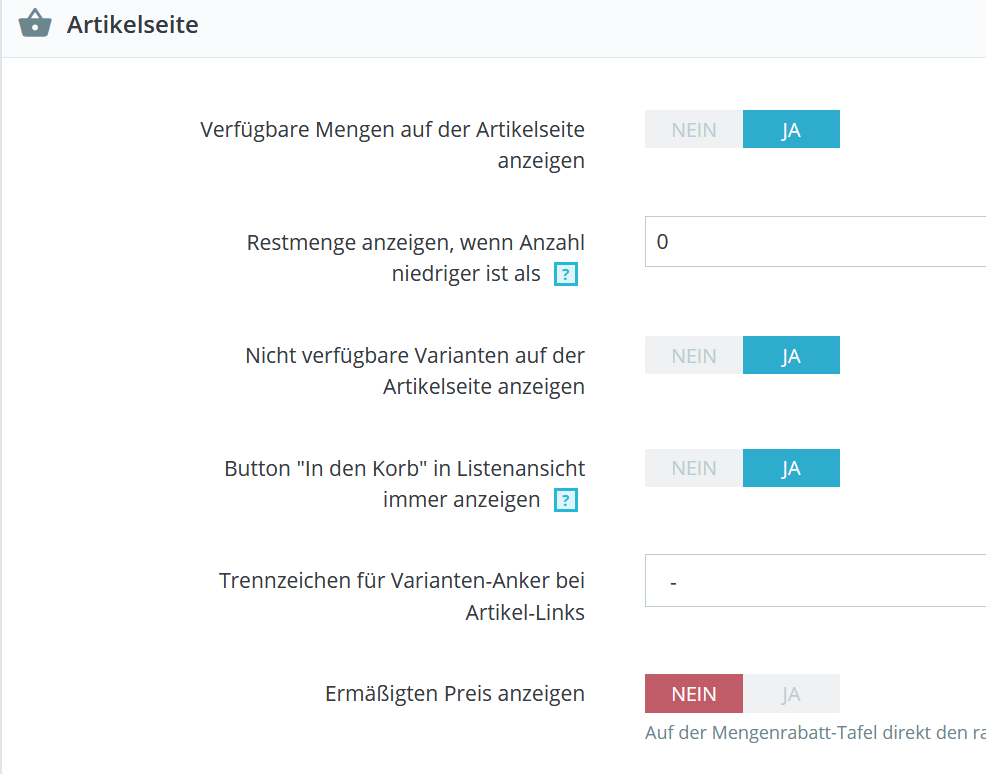
Task: Click the "Restmenge anzeigen, wenn Anzahl" label
Action: [x=415, y=243]
